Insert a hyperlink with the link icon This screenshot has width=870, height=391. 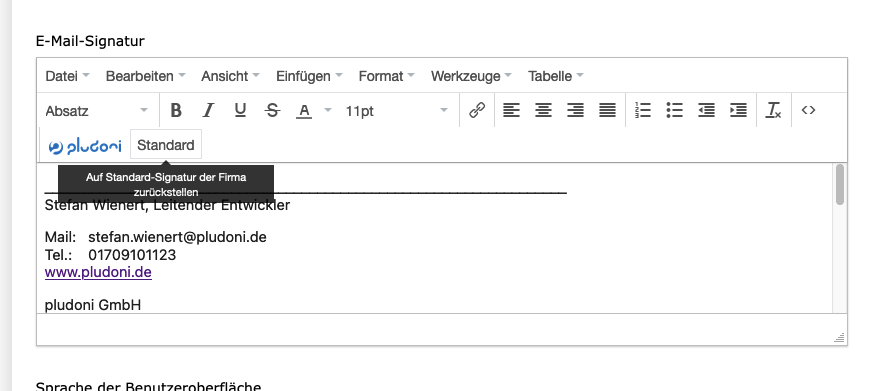477,110
